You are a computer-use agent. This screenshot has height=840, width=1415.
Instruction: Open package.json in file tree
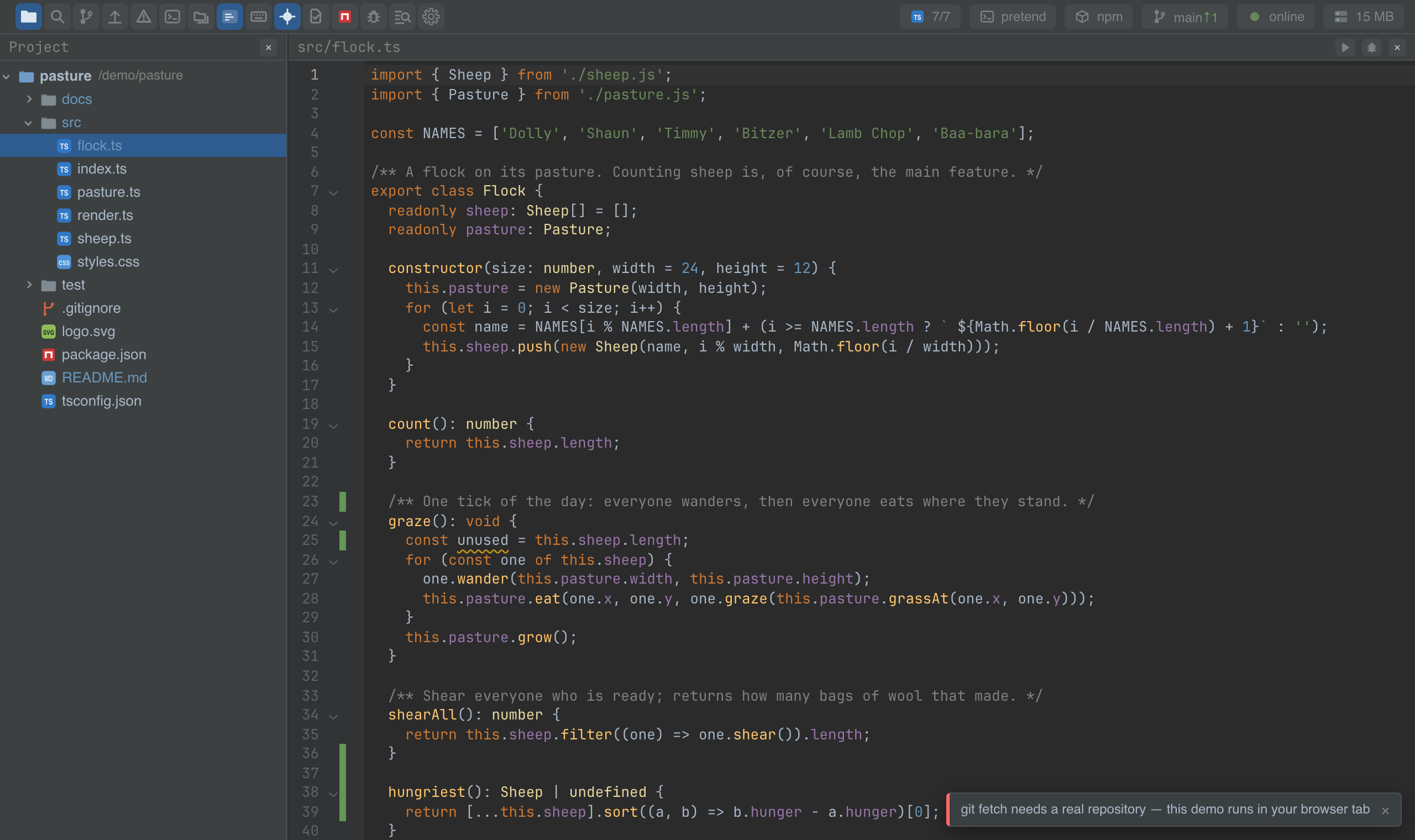point(143,354)
